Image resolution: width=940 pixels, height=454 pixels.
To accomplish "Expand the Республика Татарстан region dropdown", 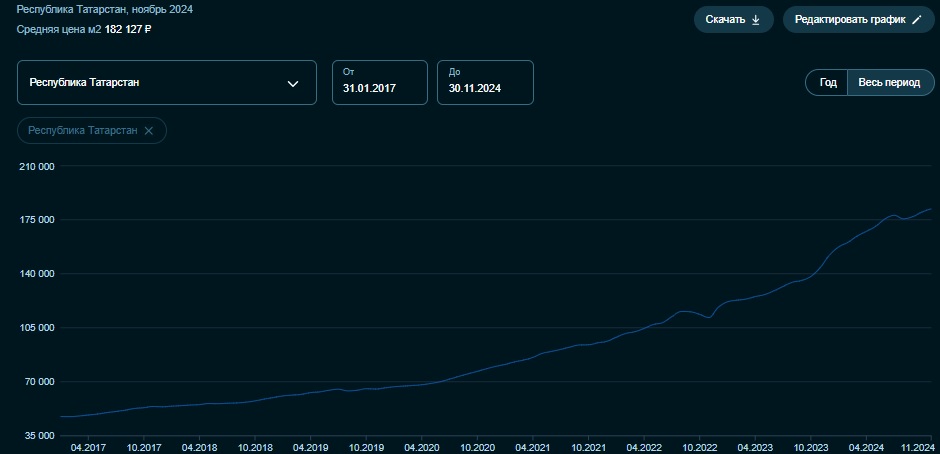I will [167, 83].
